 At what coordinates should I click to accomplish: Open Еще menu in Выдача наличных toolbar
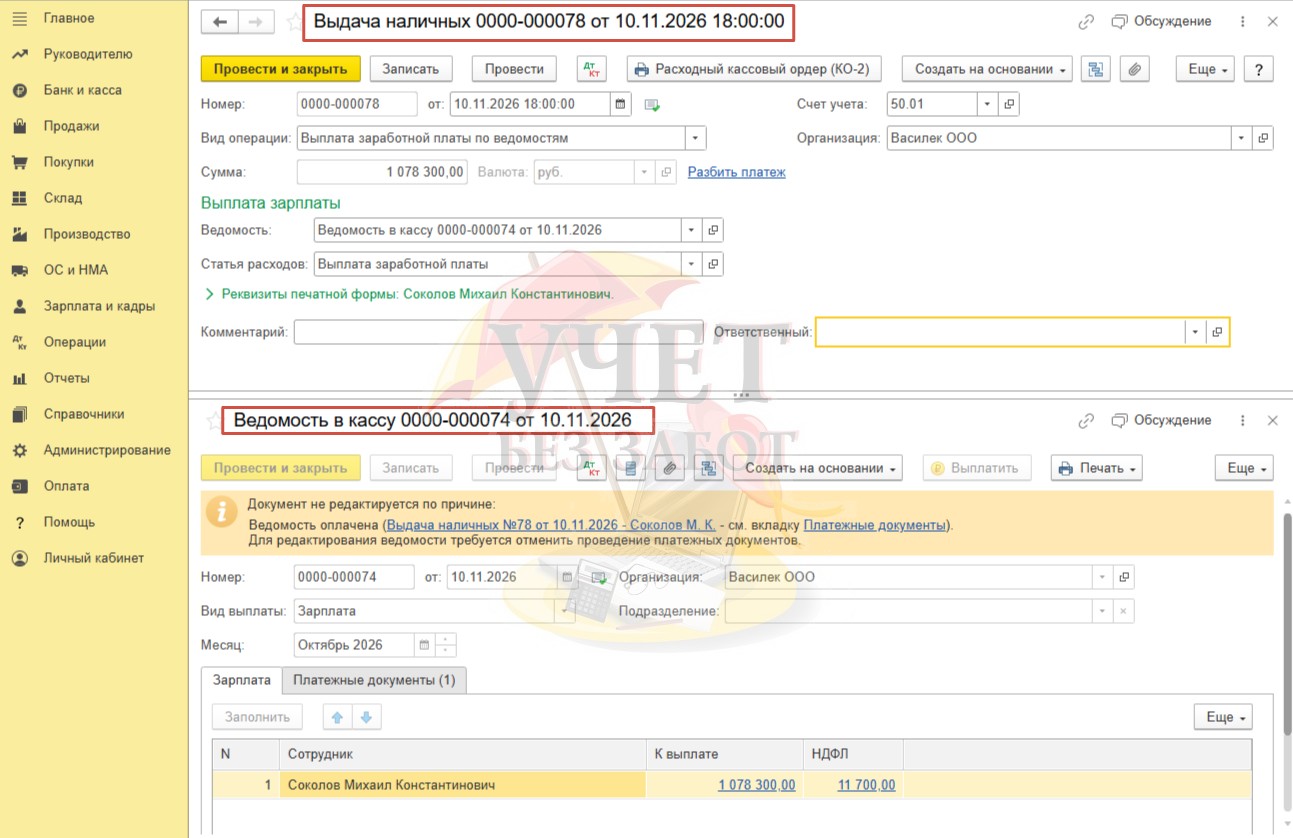tap(1204, 69)
